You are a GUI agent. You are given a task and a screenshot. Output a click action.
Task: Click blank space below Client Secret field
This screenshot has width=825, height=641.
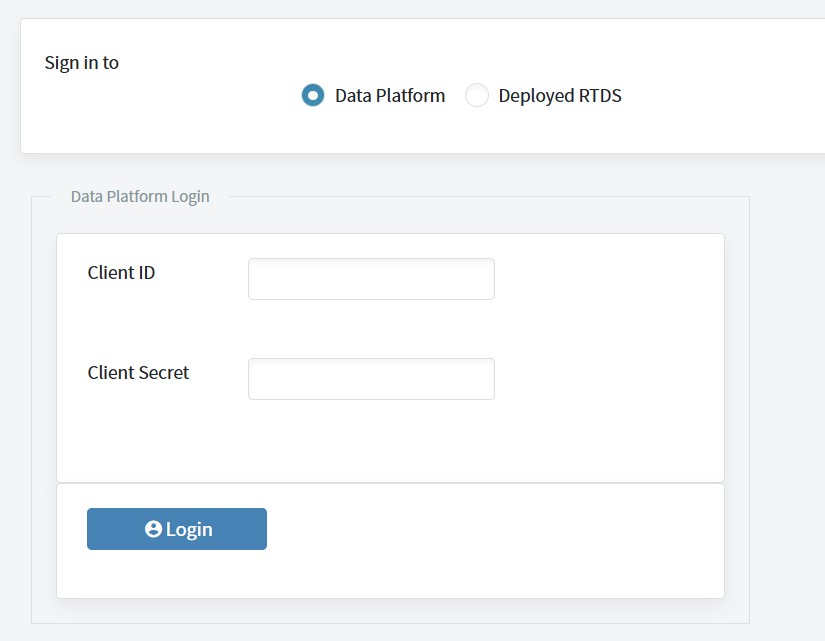371,439
